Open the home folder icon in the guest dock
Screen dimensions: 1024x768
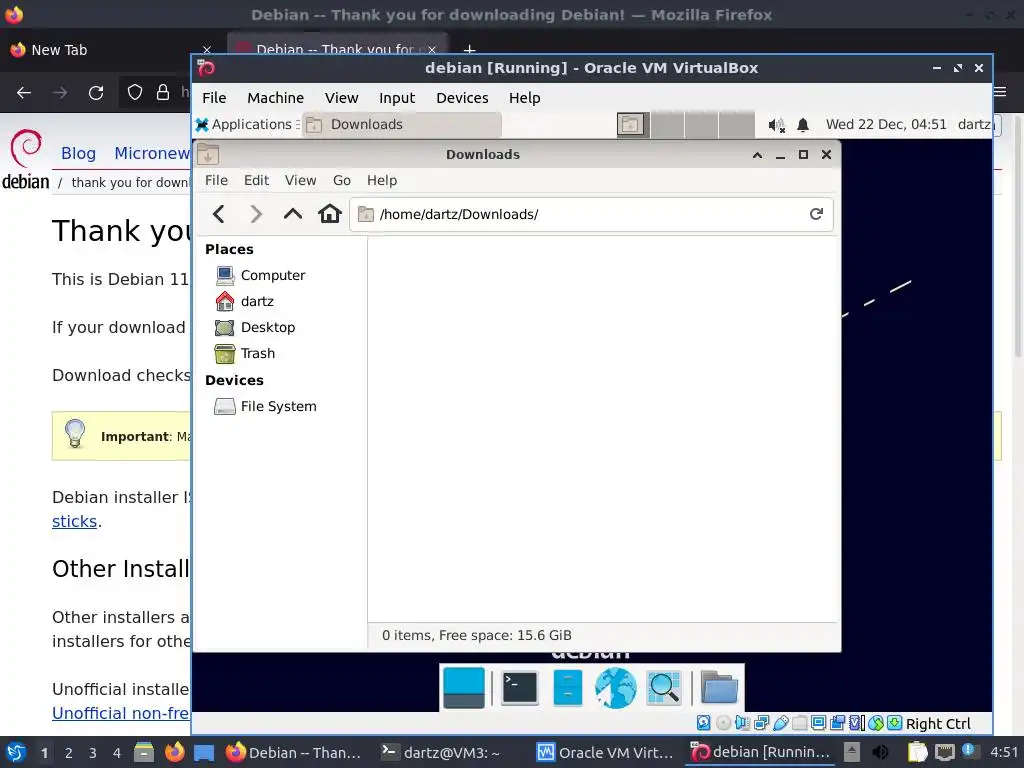tap(719, 687)
